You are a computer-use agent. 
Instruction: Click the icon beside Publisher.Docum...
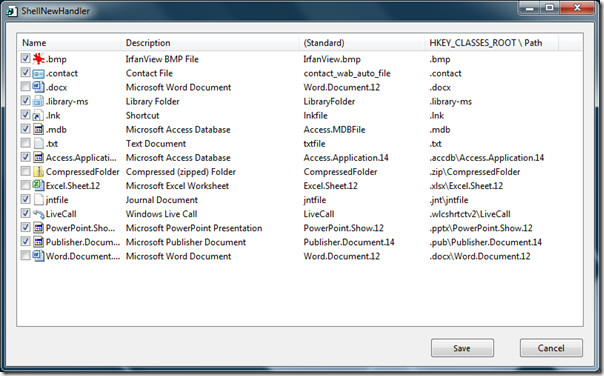(x=38, y=242)
